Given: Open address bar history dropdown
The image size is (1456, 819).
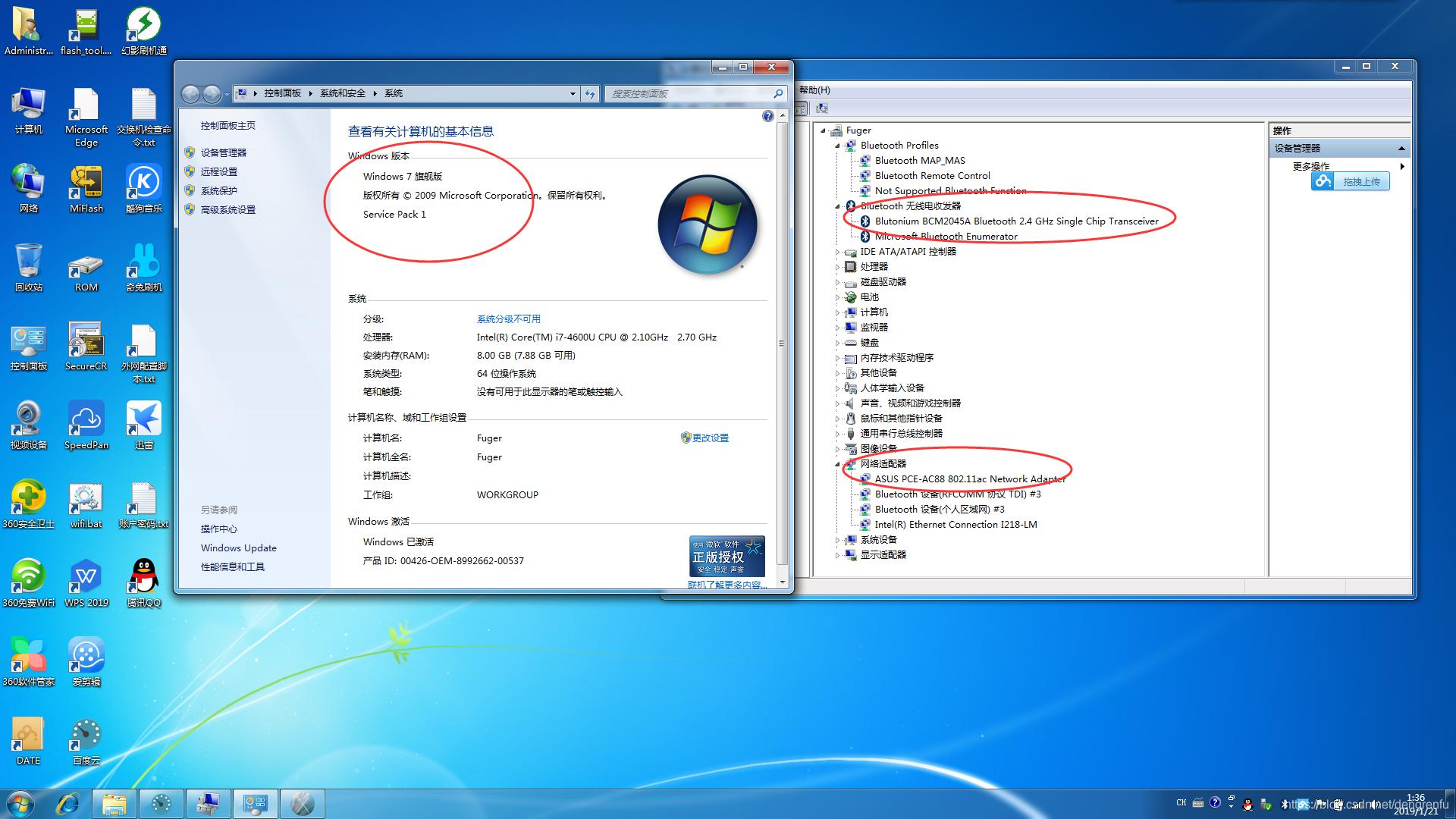Looking at the screenshot, I should click(x=573, y=93).
